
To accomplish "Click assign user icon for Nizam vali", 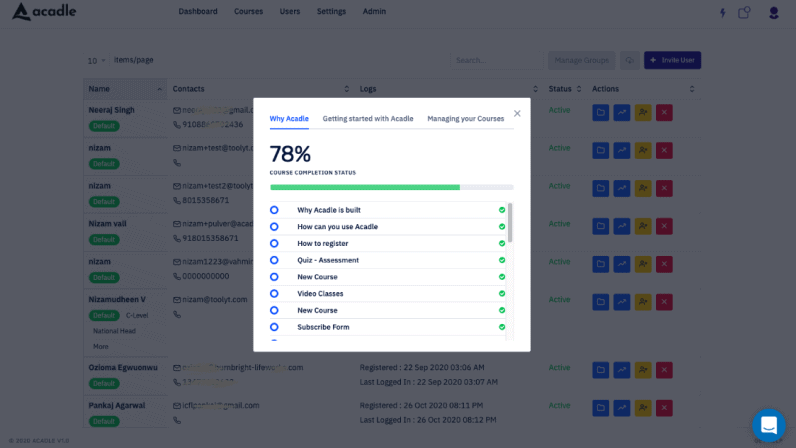I will click(x=643, y=226).
